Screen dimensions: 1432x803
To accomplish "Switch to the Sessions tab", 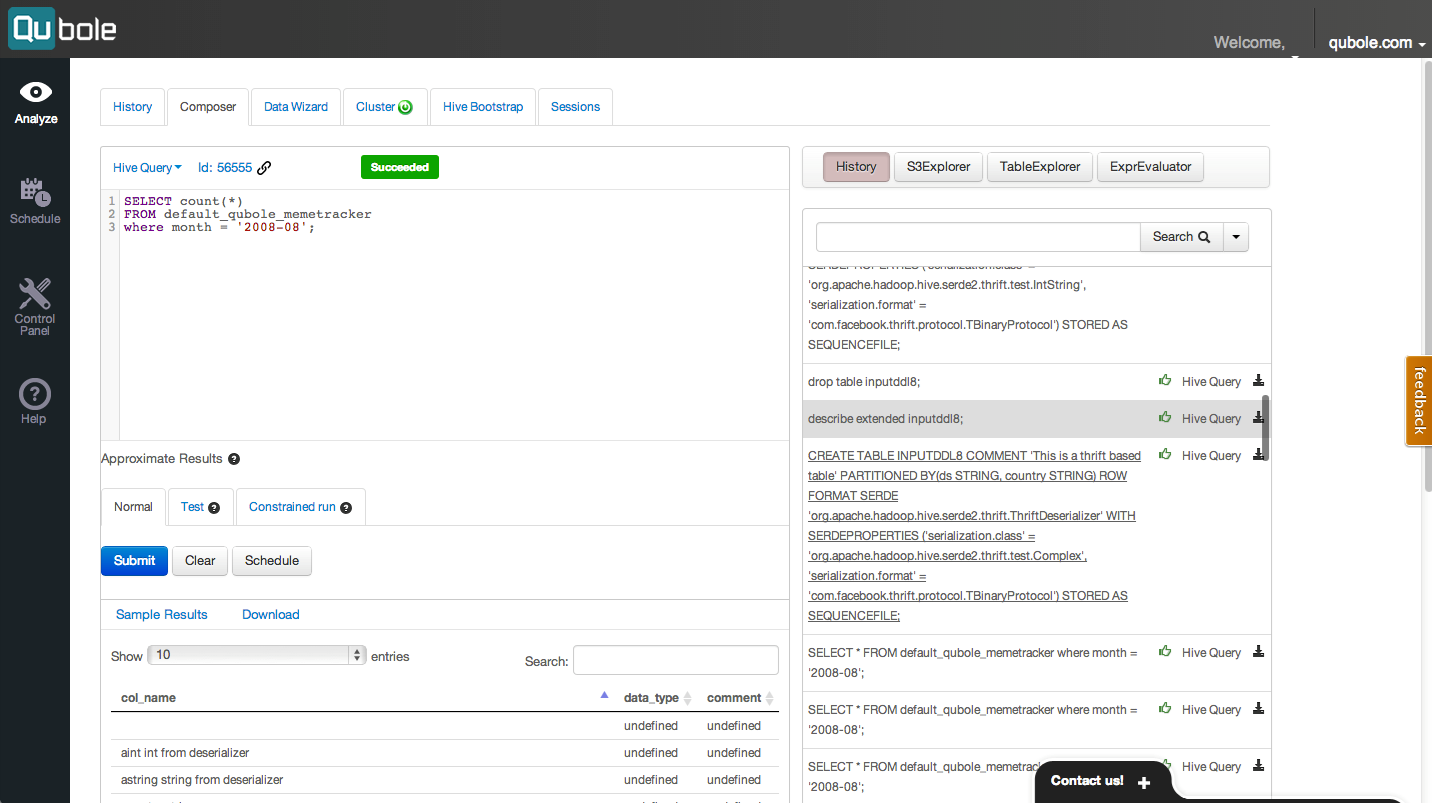I will [x=575, y=107].
